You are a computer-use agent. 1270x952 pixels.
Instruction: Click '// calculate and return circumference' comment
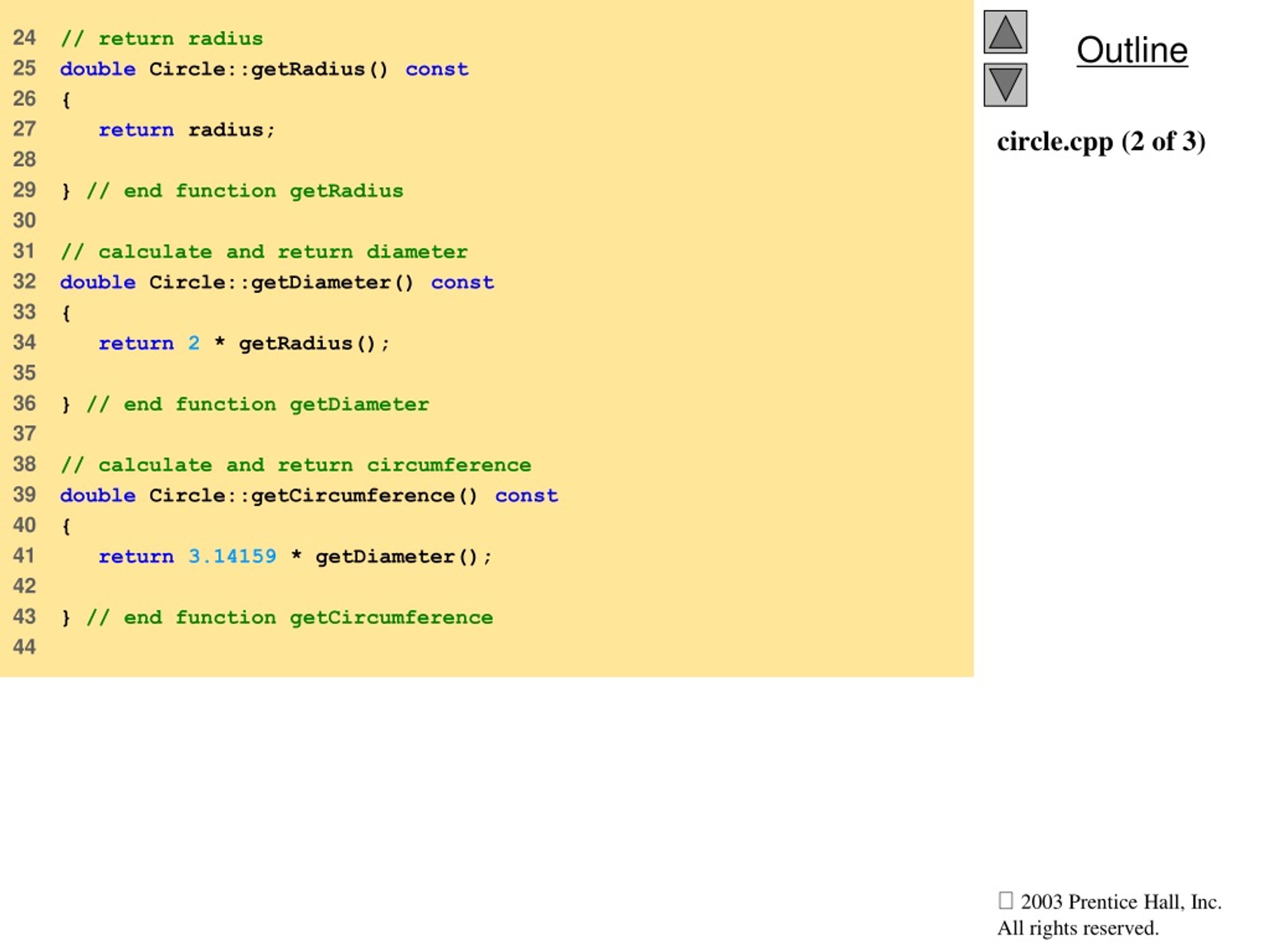(296, 466)
